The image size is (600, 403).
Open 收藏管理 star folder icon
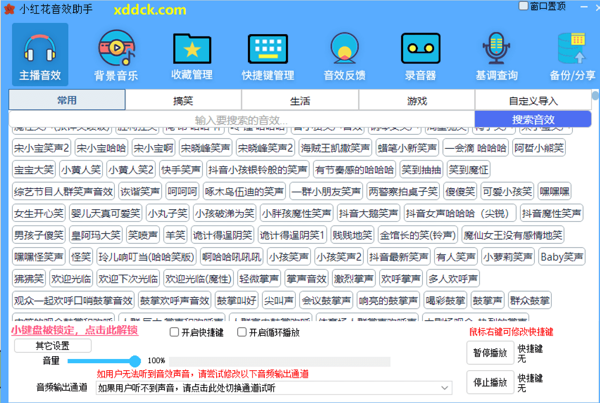pyautogui.click(x=191, y=52)
